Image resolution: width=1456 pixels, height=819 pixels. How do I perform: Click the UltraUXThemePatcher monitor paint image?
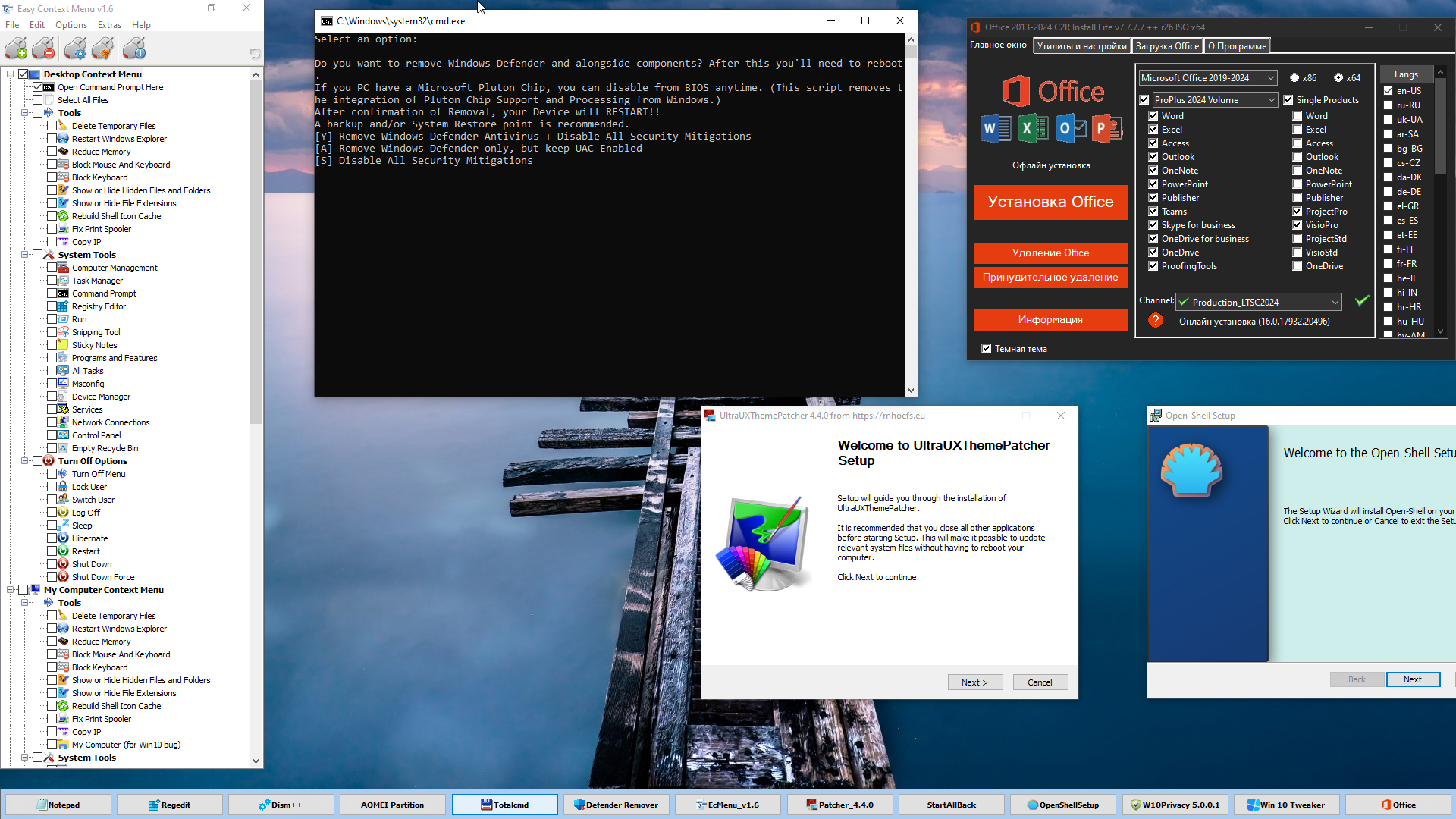764,544
